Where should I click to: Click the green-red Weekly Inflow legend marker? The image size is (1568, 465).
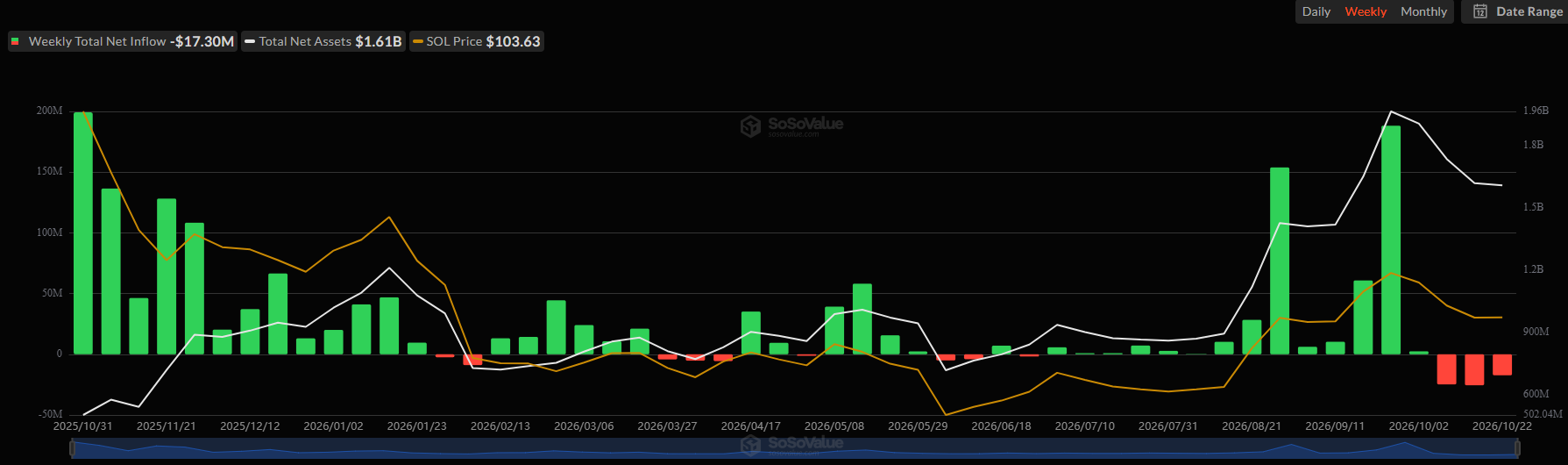pyautogui.click(x=15, y=41)
